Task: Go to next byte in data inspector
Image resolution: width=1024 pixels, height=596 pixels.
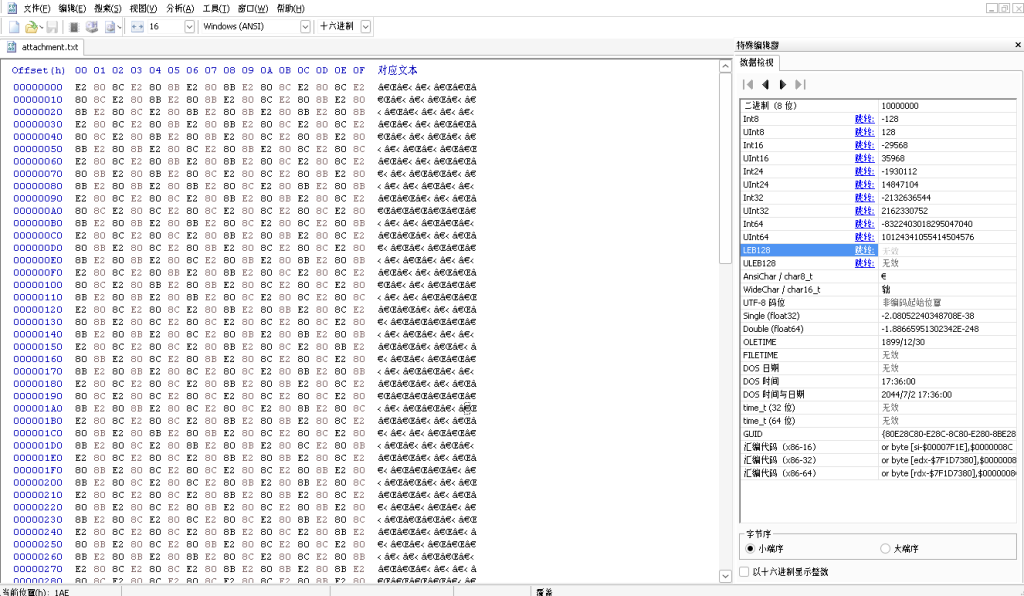Action: tap(783, 85)
